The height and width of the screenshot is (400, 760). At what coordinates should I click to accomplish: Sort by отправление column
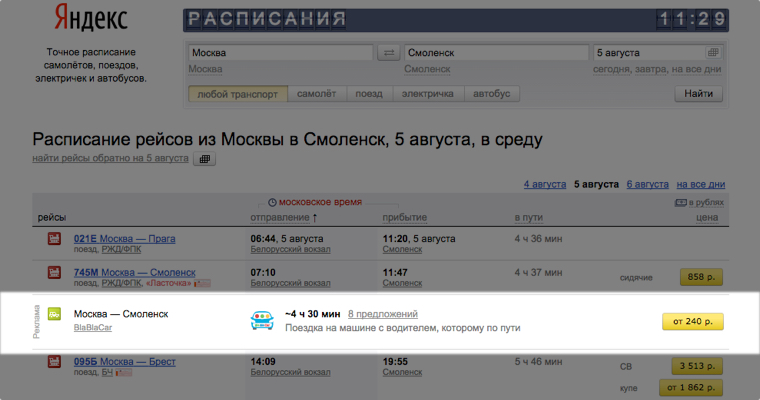[x=280, y=218]
